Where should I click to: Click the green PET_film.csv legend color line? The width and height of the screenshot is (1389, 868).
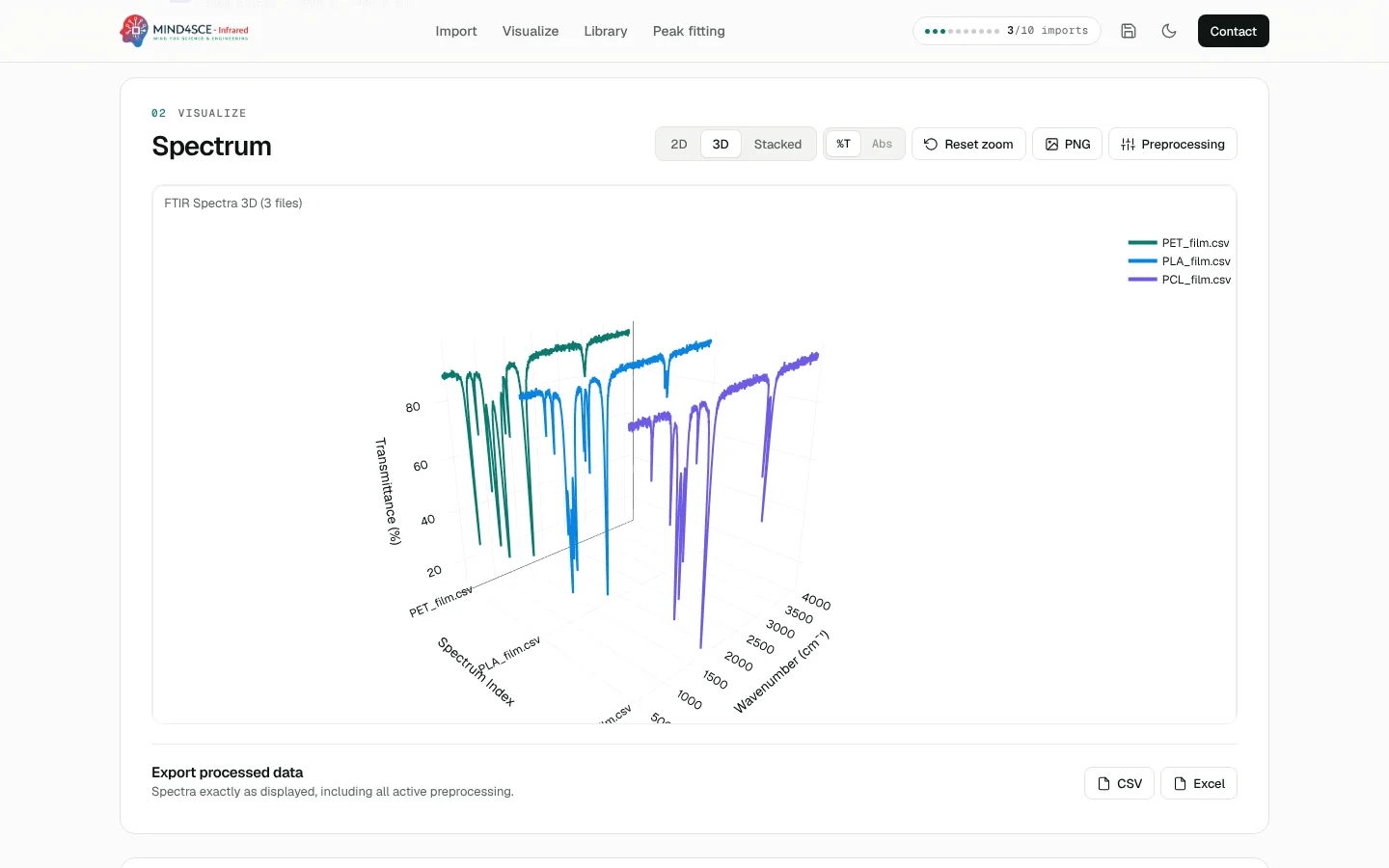(1142, 243)
